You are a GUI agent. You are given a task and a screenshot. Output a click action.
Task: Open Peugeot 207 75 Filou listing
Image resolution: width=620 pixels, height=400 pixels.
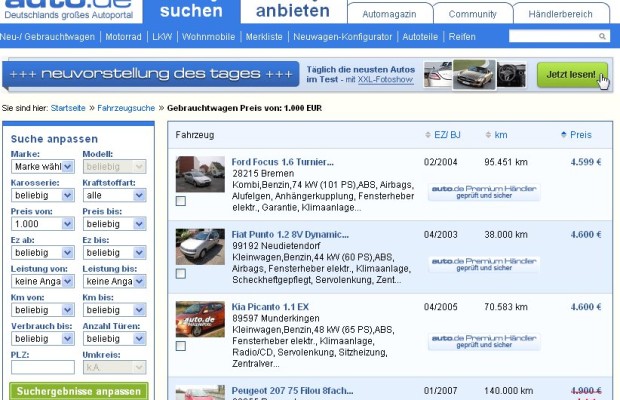[292, 391]
